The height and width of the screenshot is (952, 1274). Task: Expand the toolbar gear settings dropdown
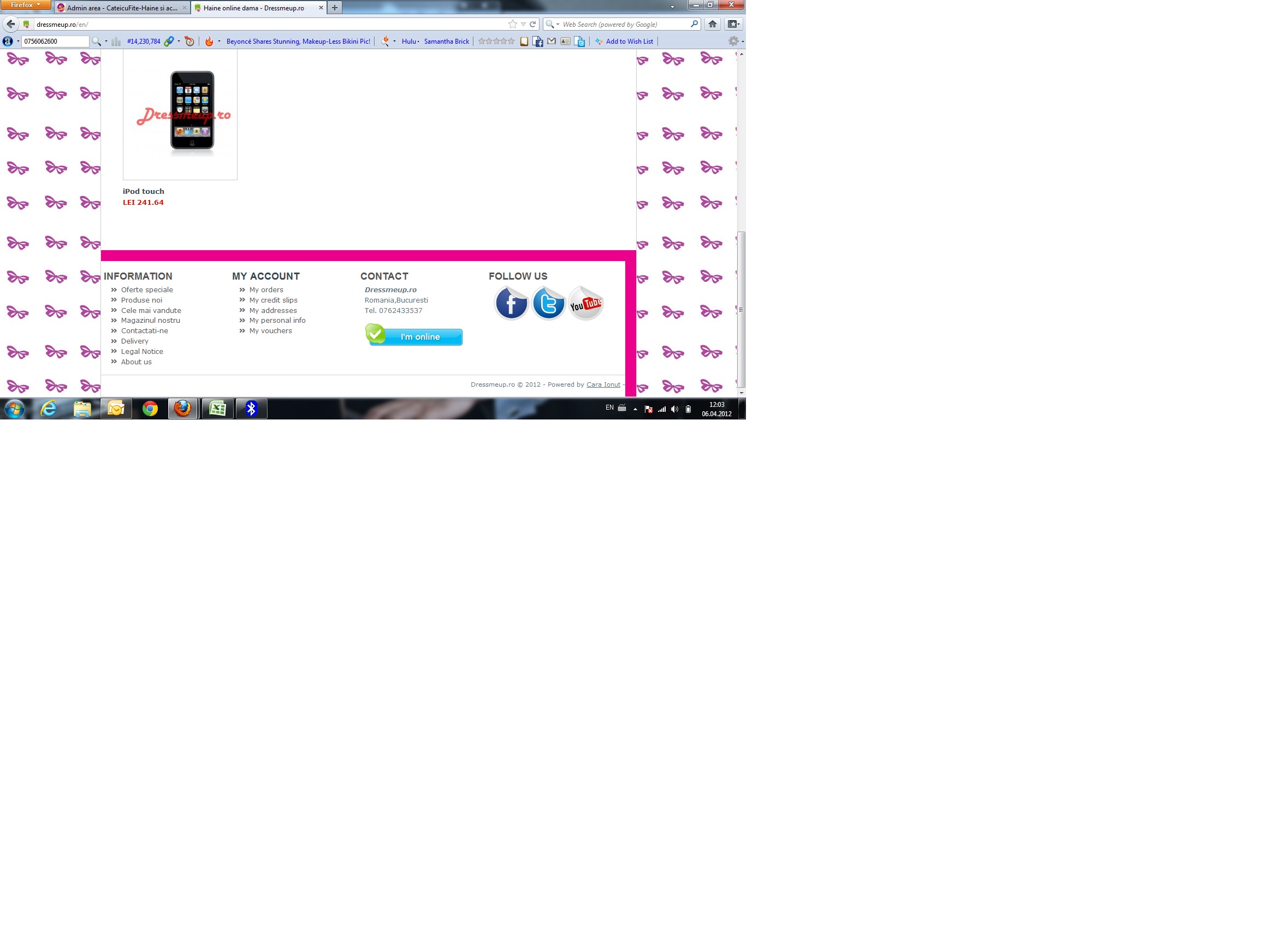pos(736,42)
